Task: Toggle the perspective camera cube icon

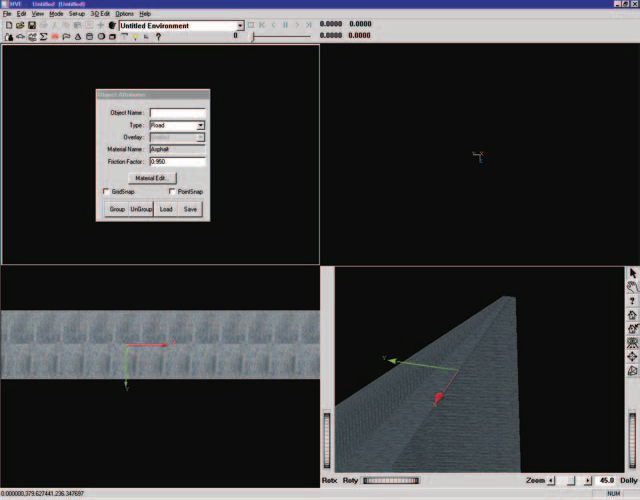Action: (x=633, y=371)
